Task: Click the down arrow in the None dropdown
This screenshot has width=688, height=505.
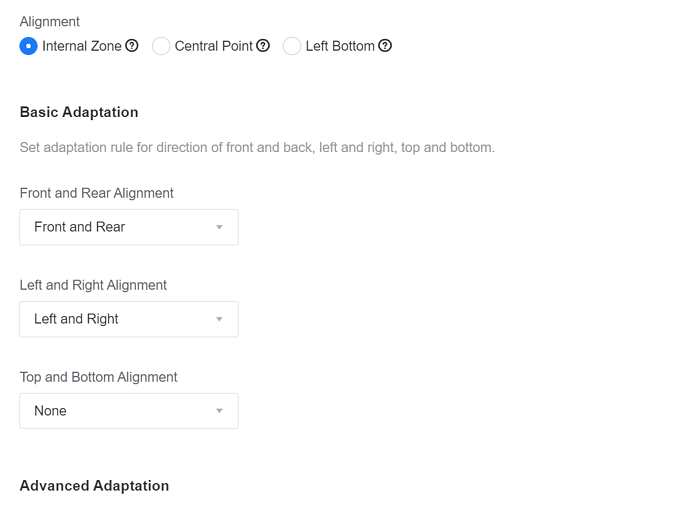Action: pyautogui.click(x=219, y=411)
